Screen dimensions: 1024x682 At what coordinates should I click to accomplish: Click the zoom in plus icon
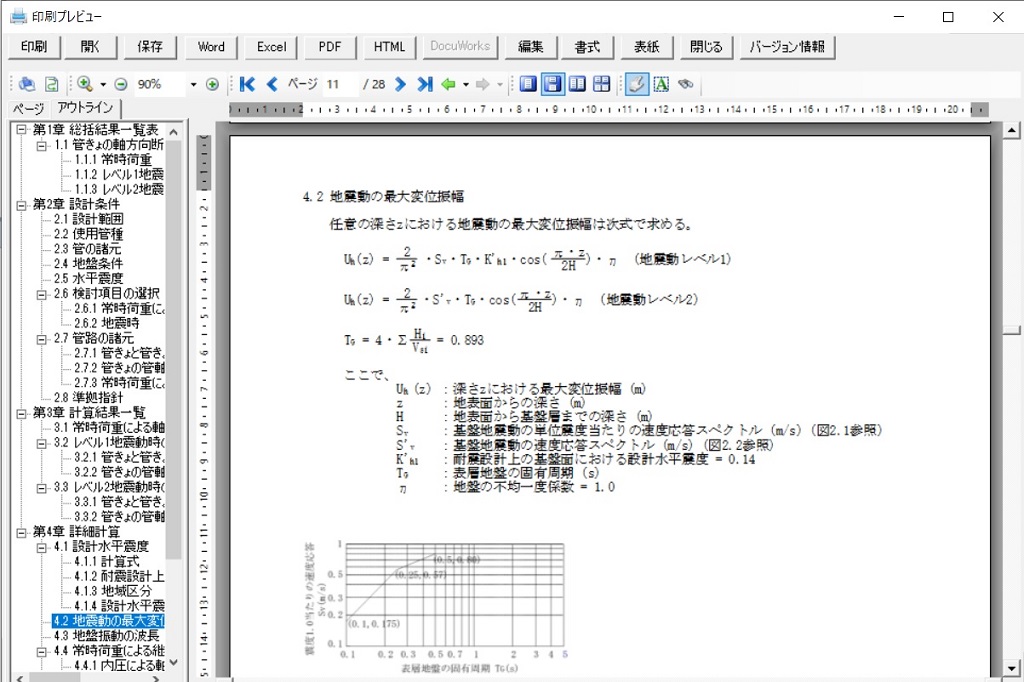pos(212,84)
